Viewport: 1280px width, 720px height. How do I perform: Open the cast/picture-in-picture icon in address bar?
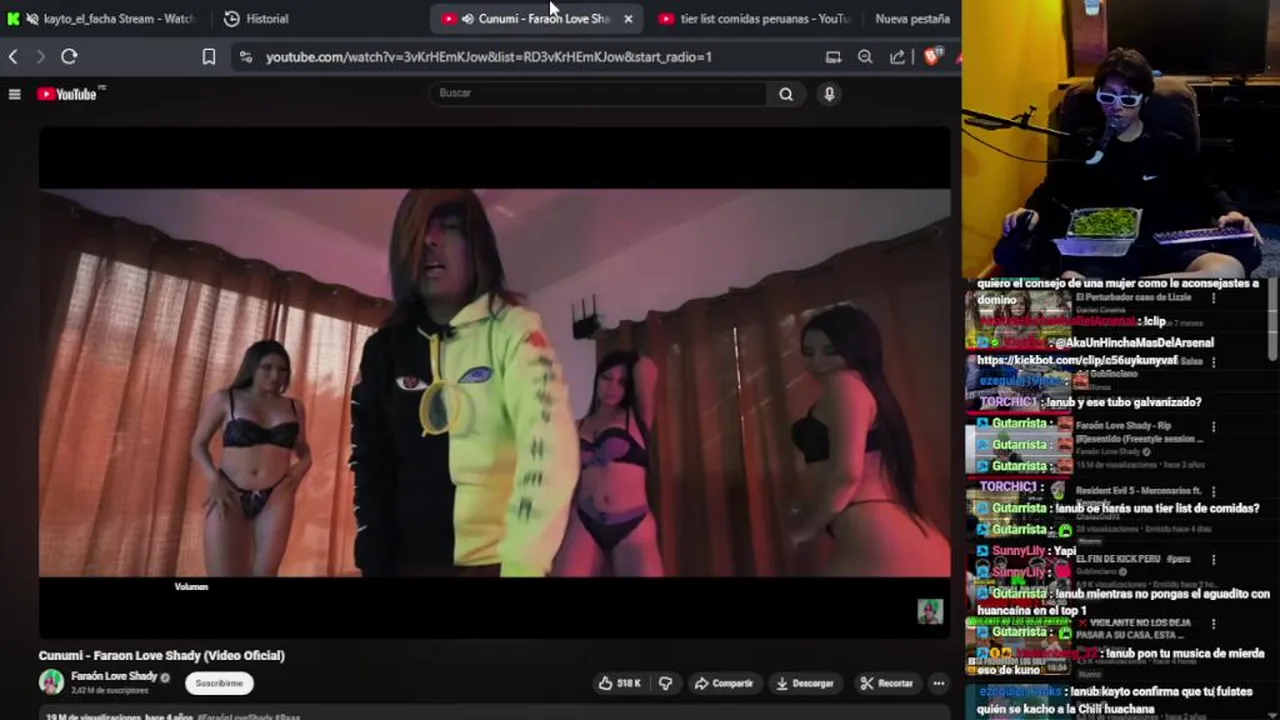point(833,57)
